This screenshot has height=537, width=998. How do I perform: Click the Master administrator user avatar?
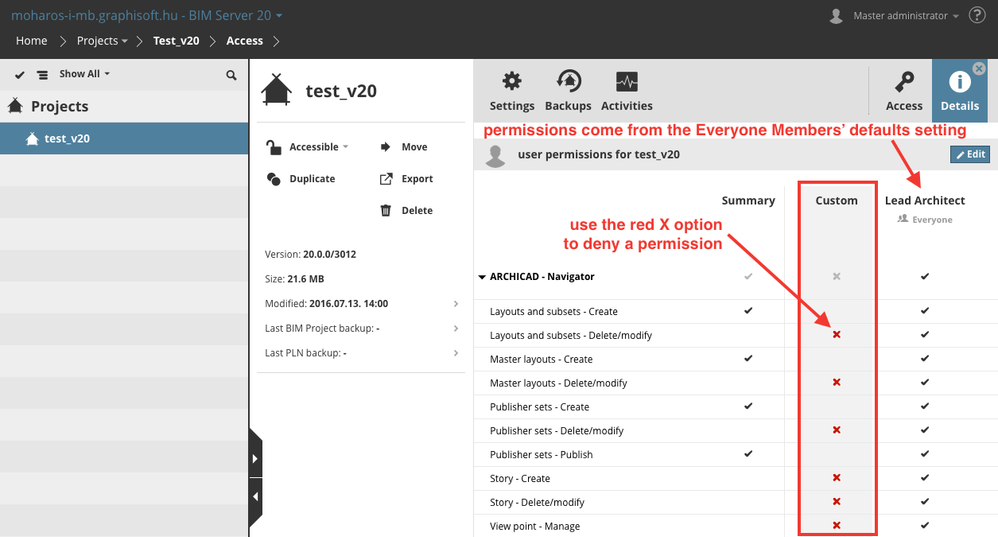(x=836, y=16)
